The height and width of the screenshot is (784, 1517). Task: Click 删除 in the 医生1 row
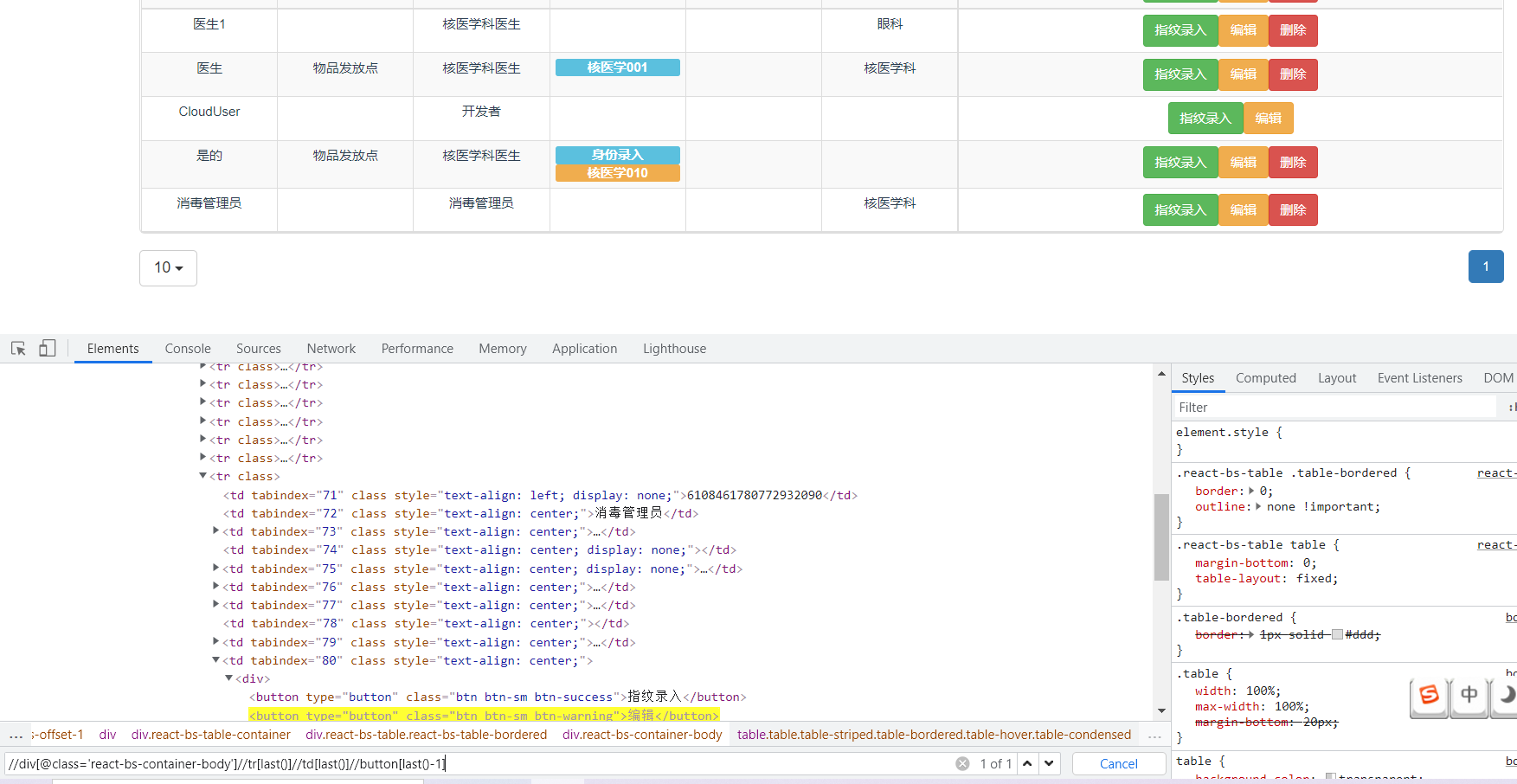(1293, 30)
